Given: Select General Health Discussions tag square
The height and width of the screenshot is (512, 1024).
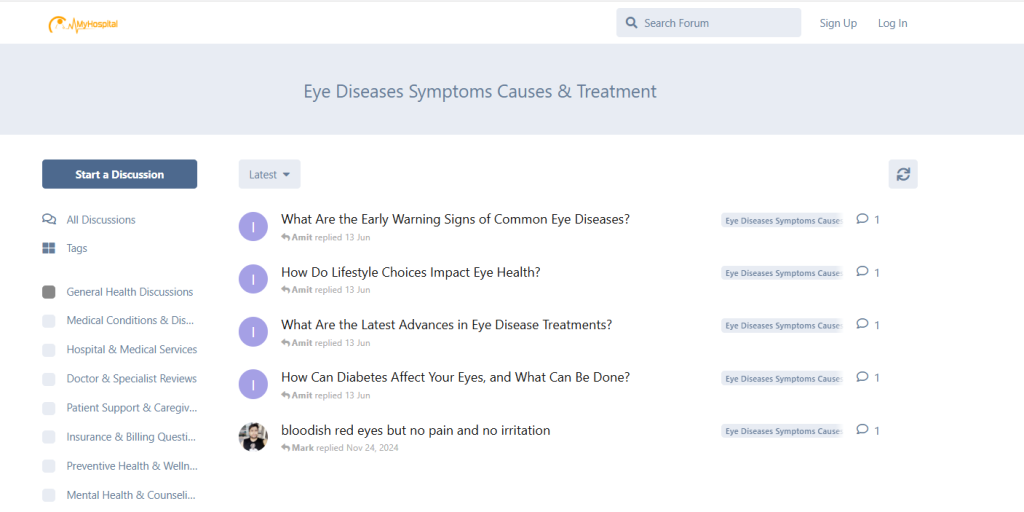Looking at the screenshot, I should 49,292.
